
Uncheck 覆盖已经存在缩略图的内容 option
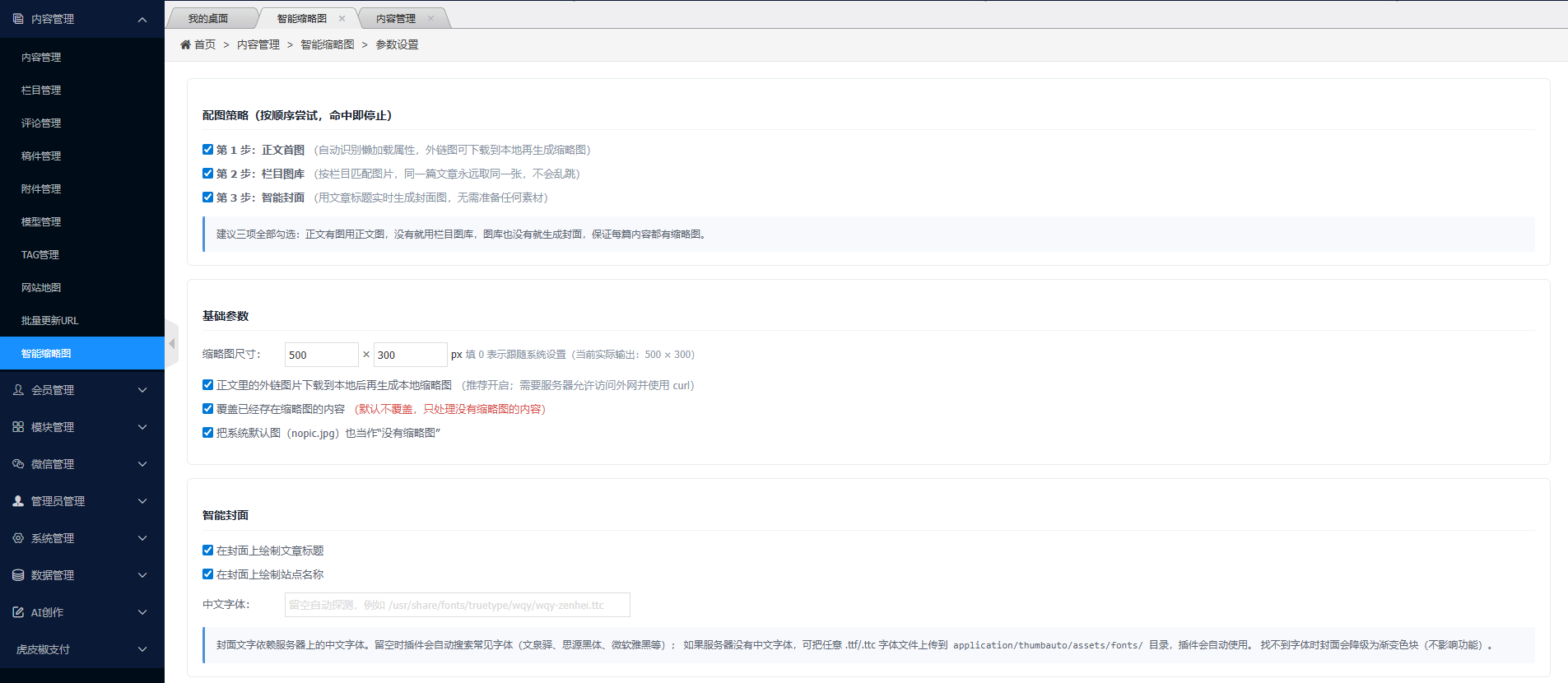tap(207, 409)
